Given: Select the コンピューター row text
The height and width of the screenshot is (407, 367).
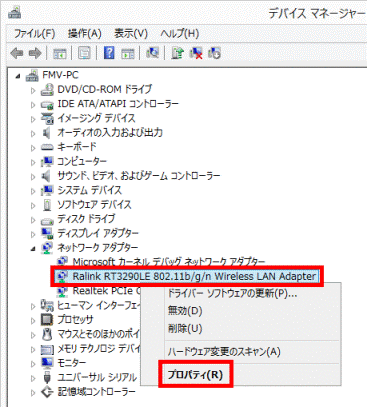Looking at the screenshot, I should [82, 162].
